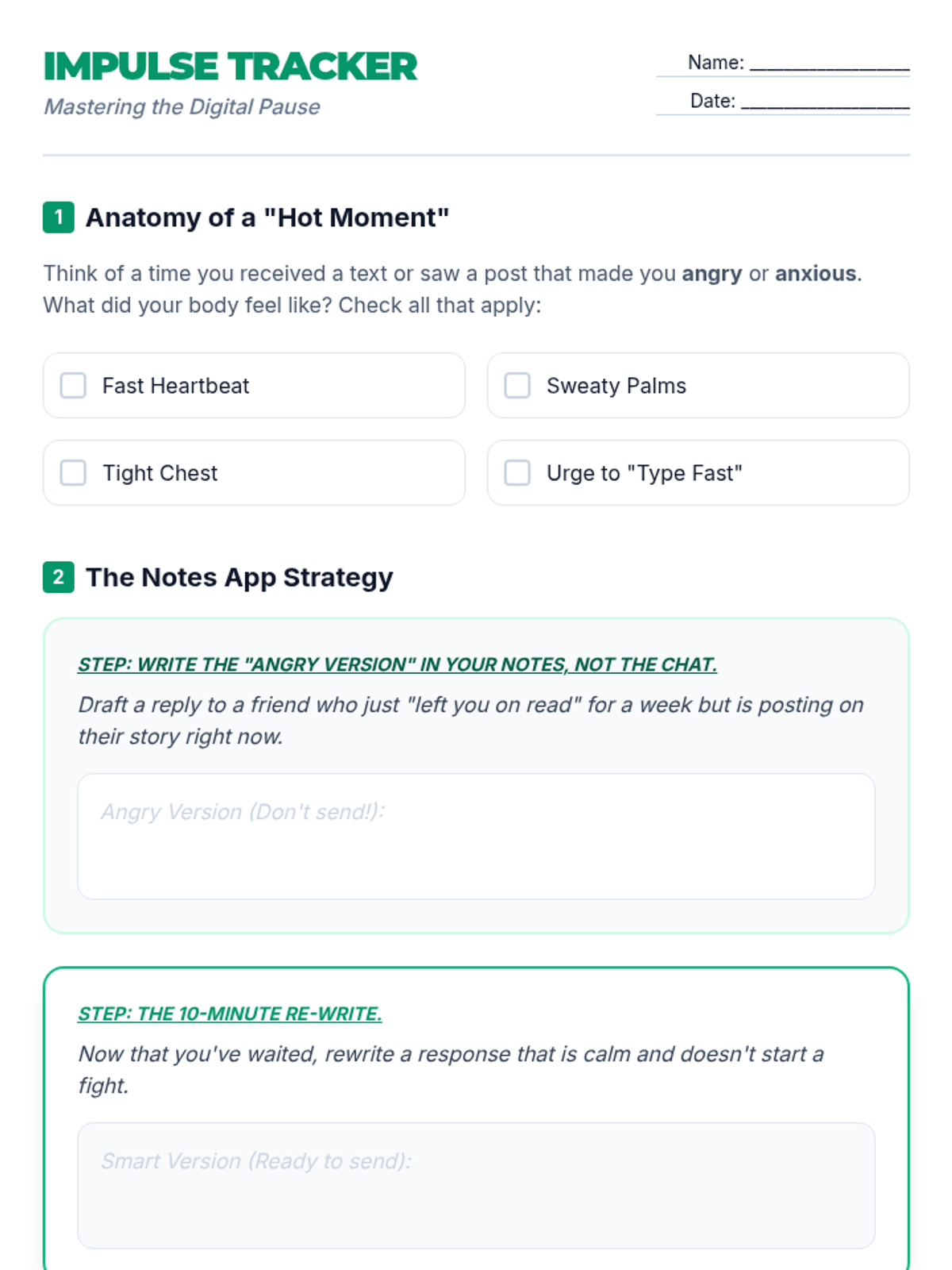The image size is (952, 1270).
Task: Click the bold word "anxious"
Action: coord(816,274)
